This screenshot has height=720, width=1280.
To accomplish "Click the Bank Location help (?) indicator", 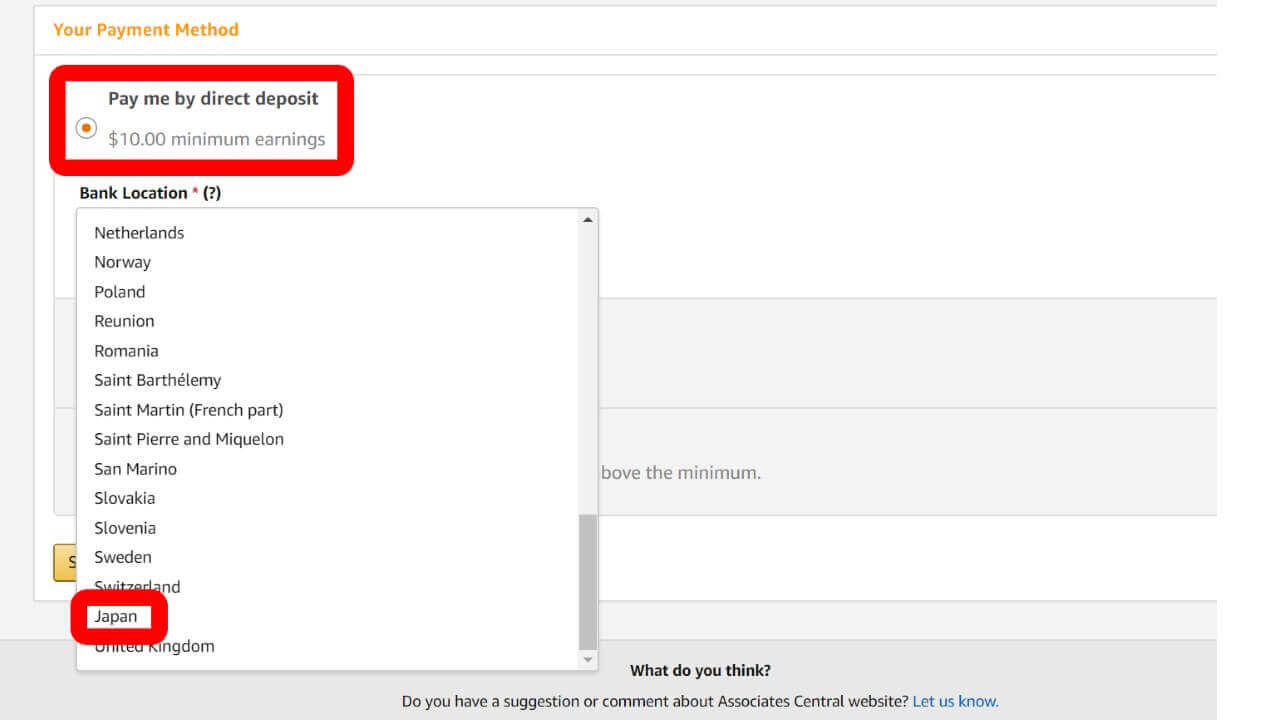I will click(212, 193).
